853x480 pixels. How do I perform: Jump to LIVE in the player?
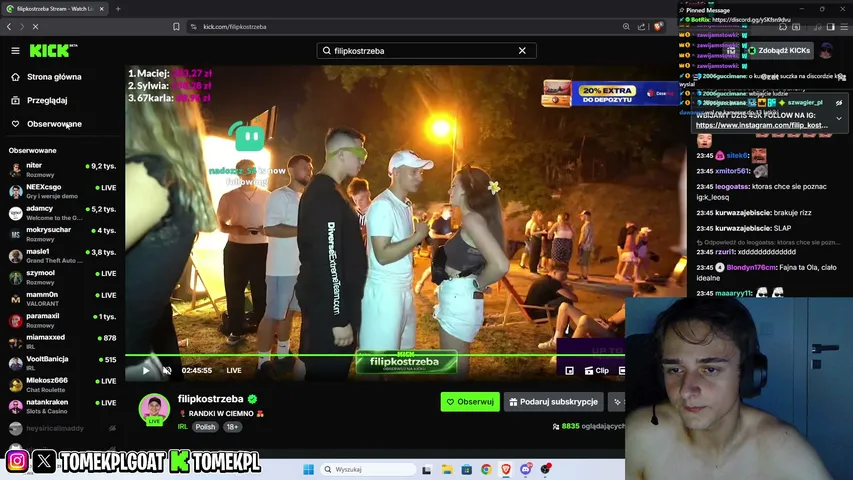click(234, 371)
